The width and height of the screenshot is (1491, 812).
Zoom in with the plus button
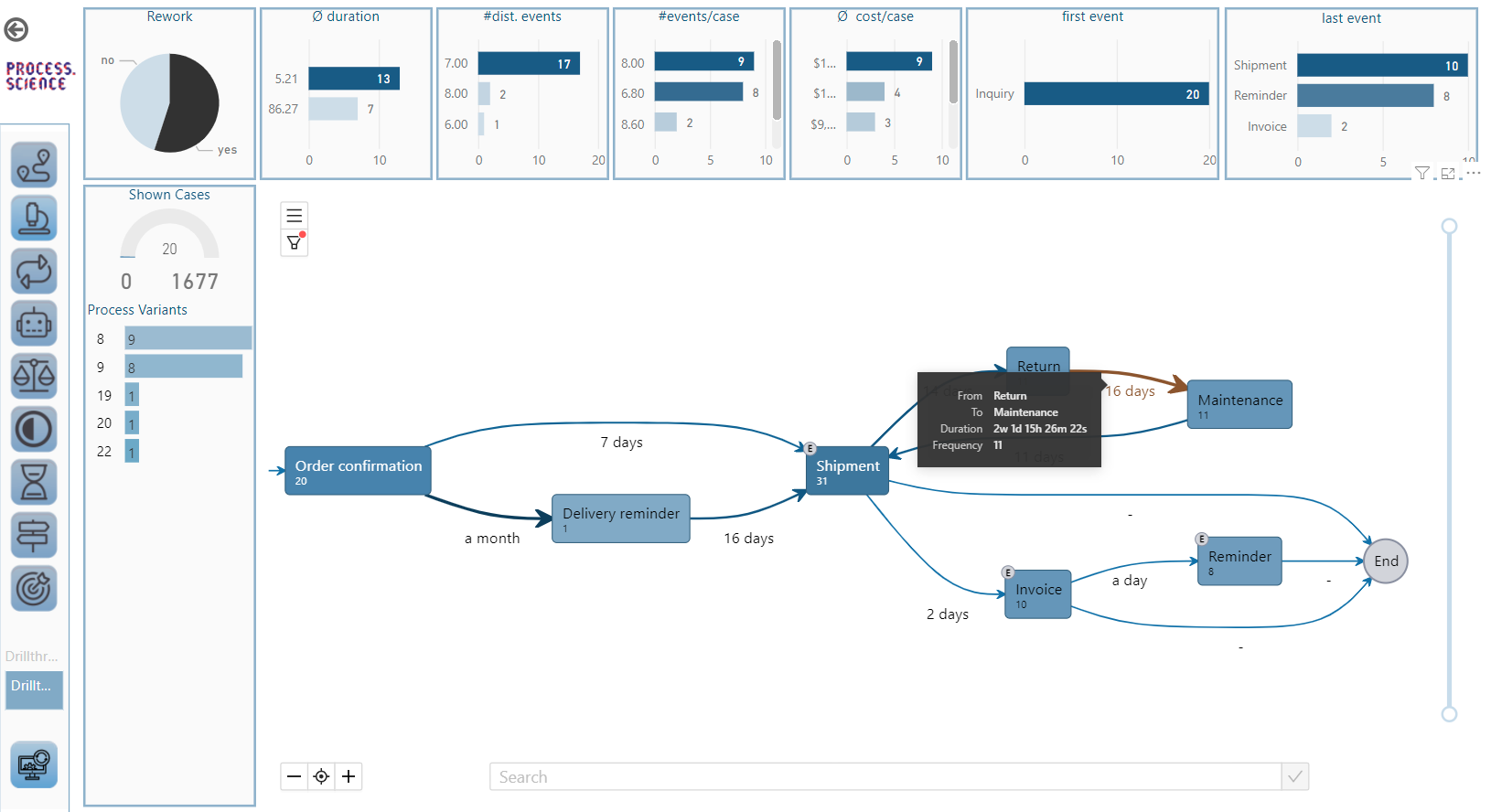click(349, 776)
